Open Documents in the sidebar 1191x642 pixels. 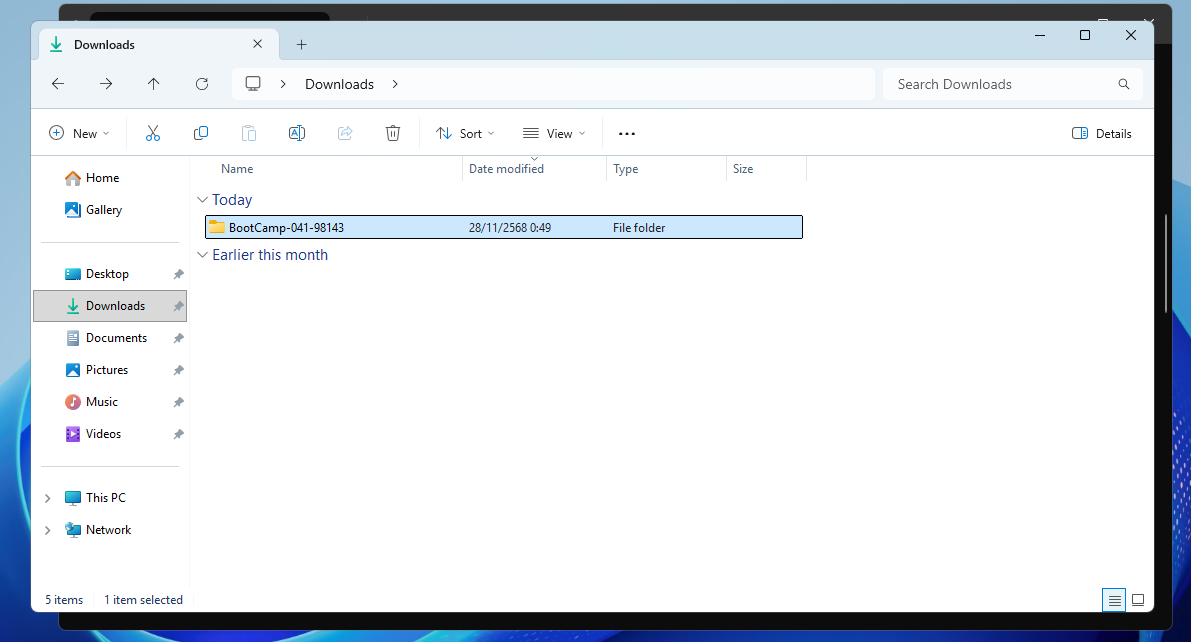[116, 338]
